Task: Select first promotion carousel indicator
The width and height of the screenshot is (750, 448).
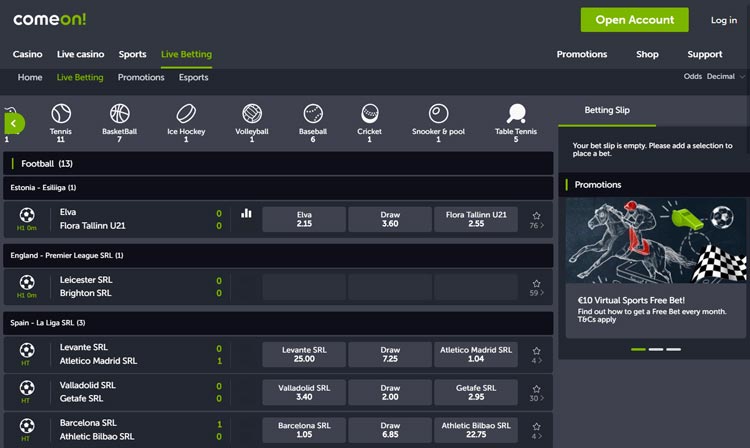Action: 638,350
